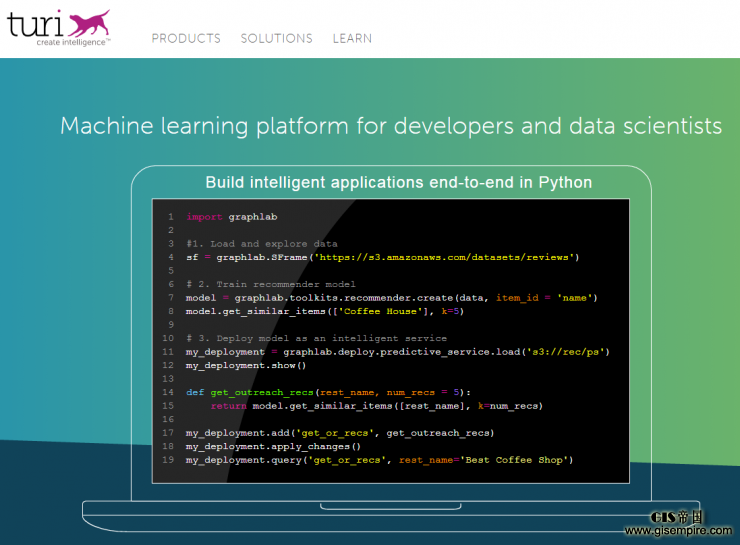Viewport: 740px width, 545px height.
Task: Click line number 19 in the gutter
Action: (168, 459)
